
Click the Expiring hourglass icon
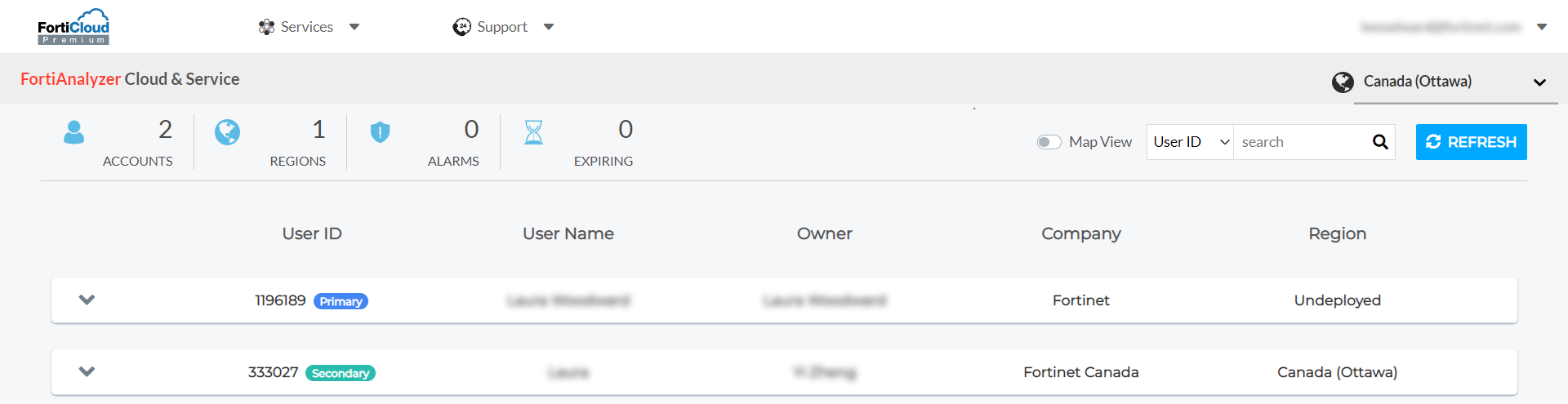coord(533,132)
